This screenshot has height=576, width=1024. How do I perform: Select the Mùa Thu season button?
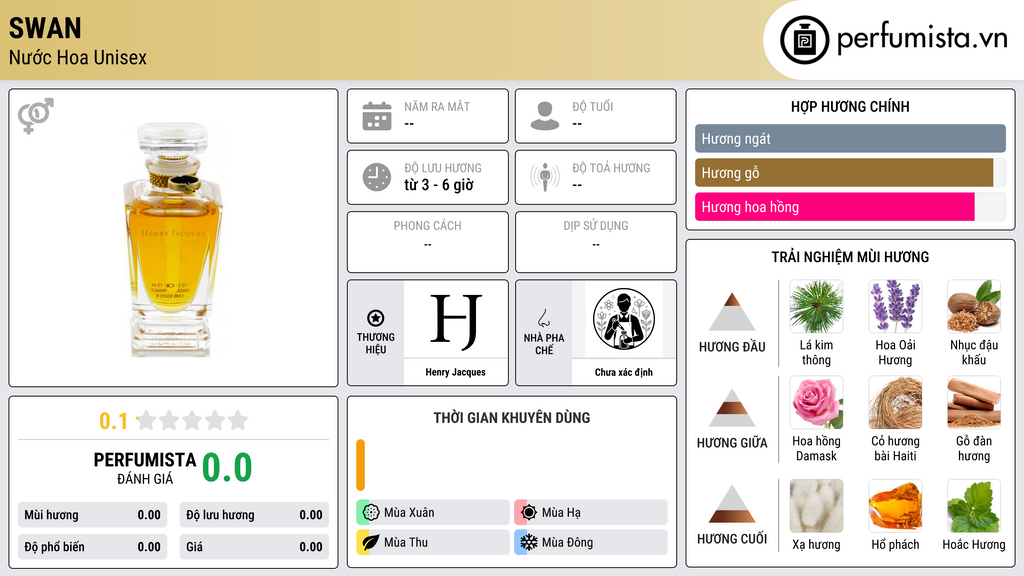tap(433, 542)
